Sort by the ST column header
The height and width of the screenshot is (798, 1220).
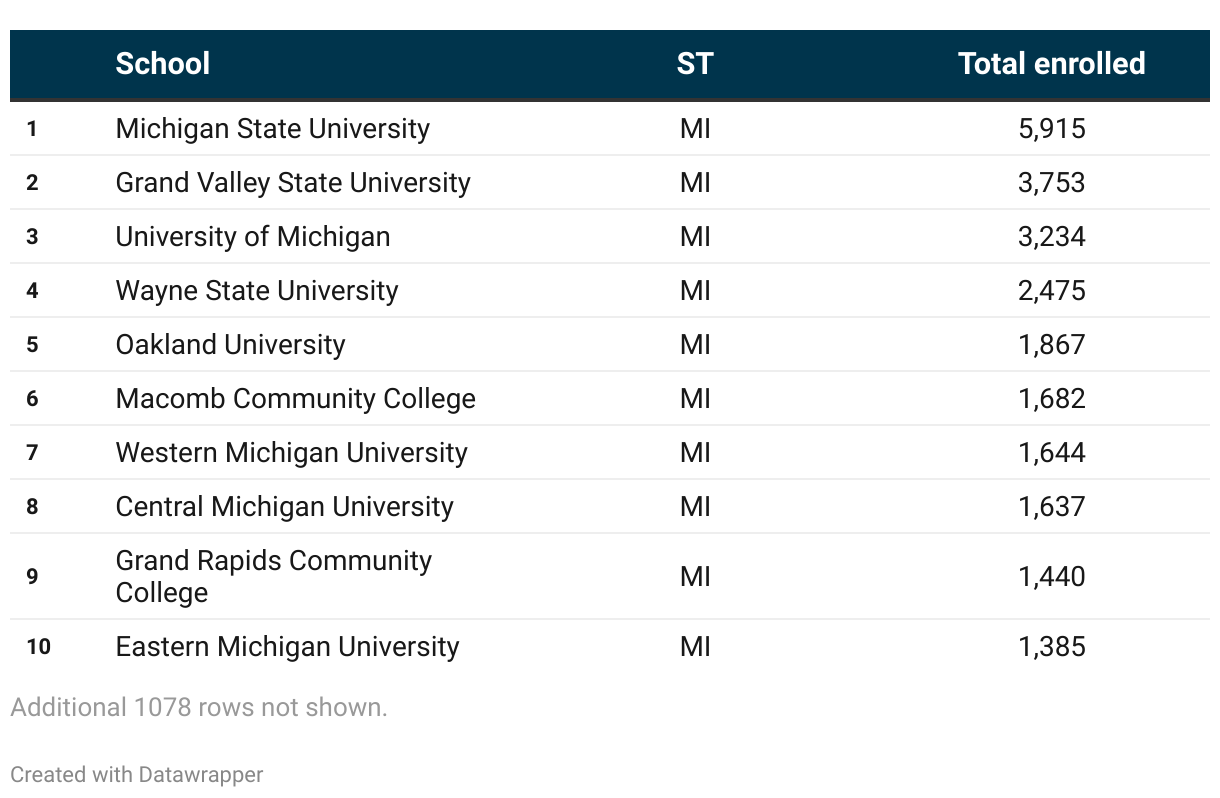694,64
